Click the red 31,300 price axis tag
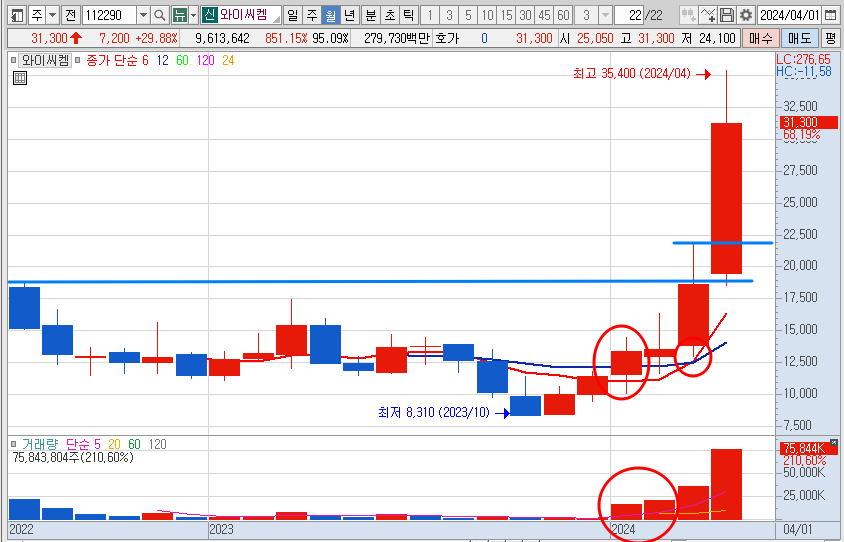This screenshot has width=844, height=542. [x=808, y=122]
